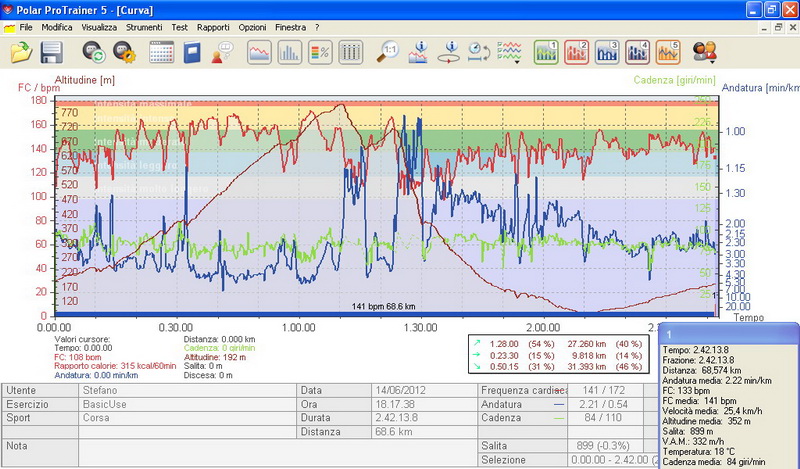This screenshot has width=800, height=469.
Task: Toggle the green exercise curve 1 button
Action: tap(546, 51)
